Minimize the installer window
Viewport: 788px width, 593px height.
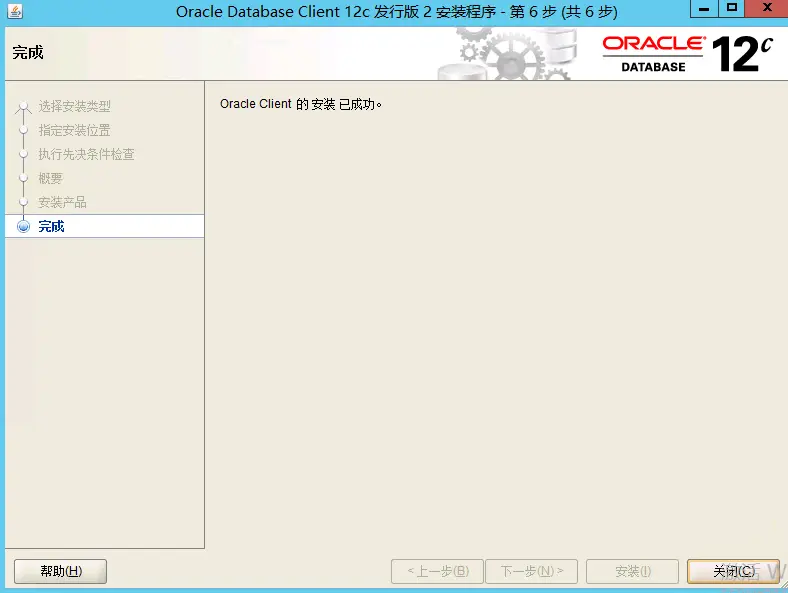[x=704, y=9]
